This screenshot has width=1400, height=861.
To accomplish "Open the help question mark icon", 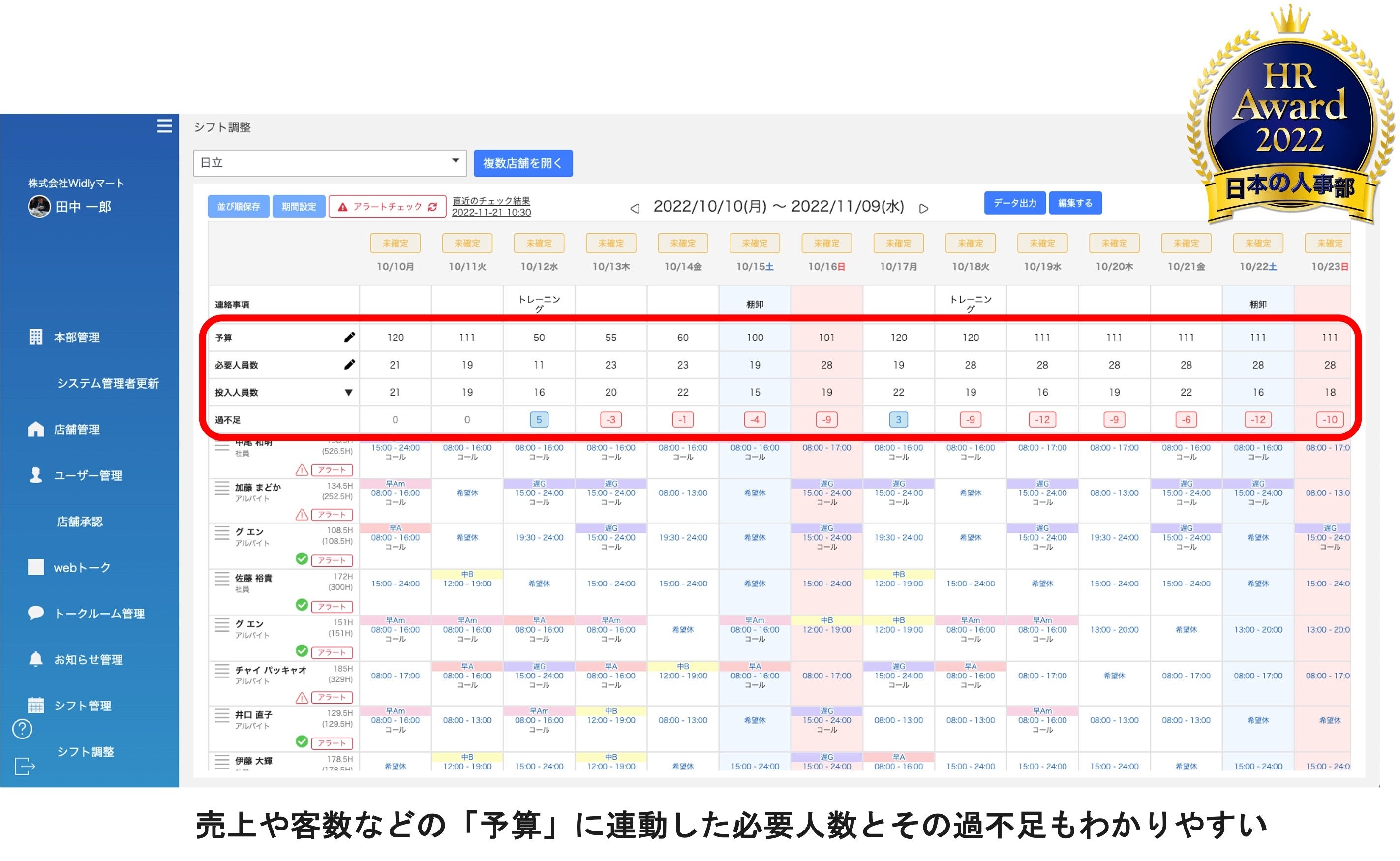I will tap(22, 729).
